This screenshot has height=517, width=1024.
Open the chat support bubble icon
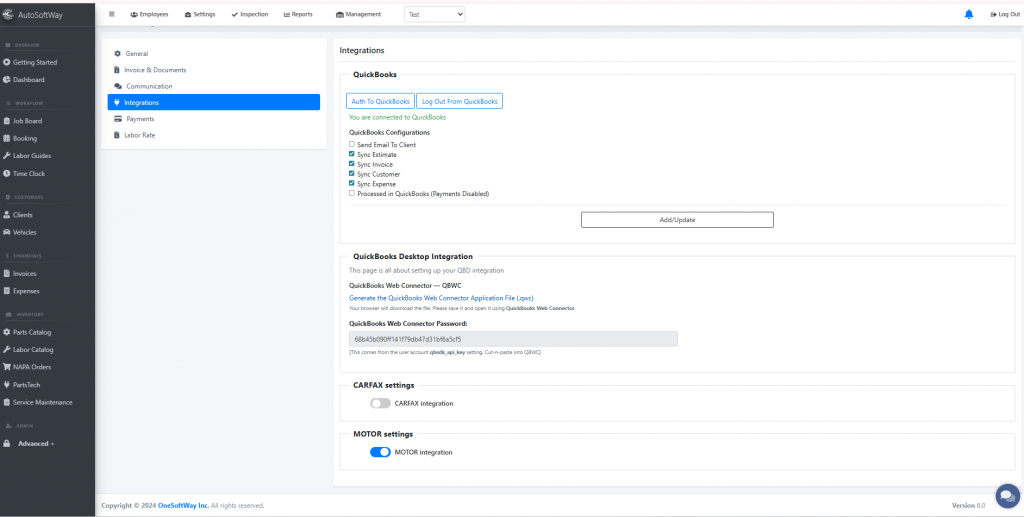(1007, 496)
